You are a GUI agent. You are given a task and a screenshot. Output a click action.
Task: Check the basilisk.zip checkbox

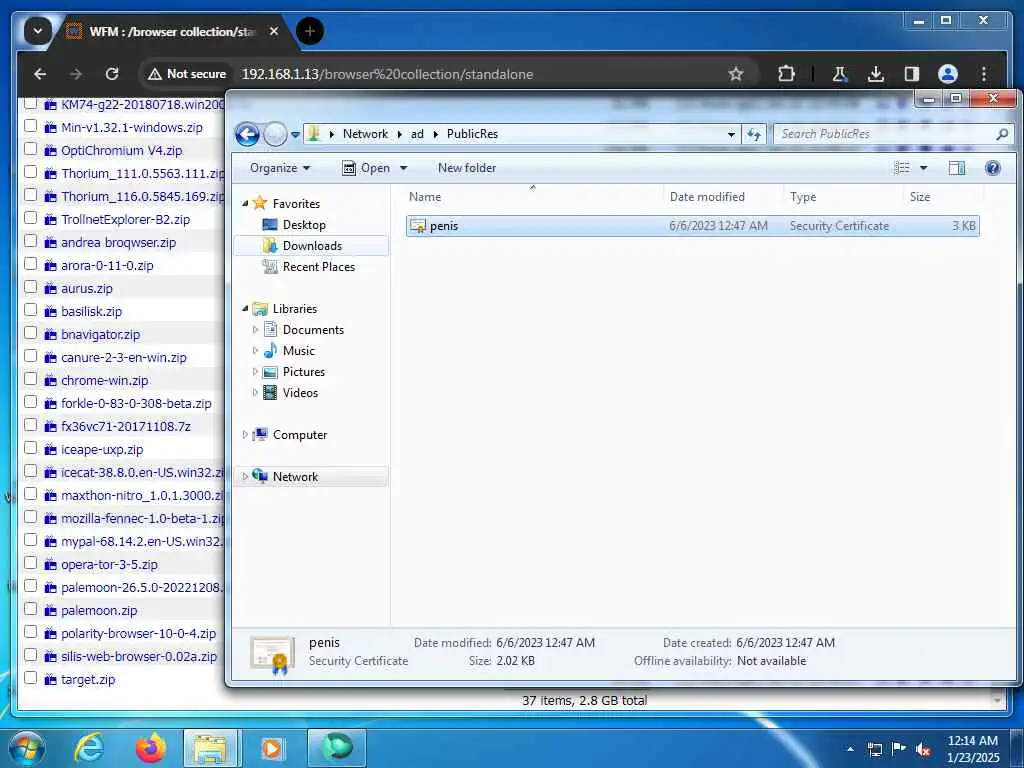[x=30, y=310]
